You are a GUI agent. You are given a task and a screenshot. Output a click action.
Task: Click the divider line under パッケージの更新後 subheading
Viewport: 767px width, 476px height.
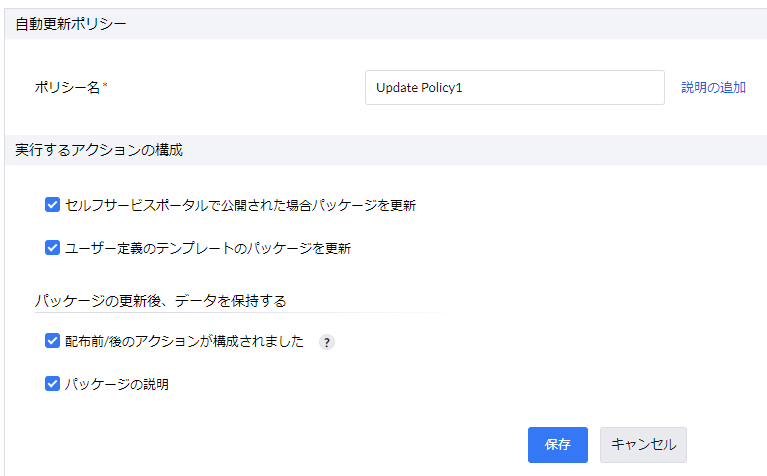coord(230,313)
